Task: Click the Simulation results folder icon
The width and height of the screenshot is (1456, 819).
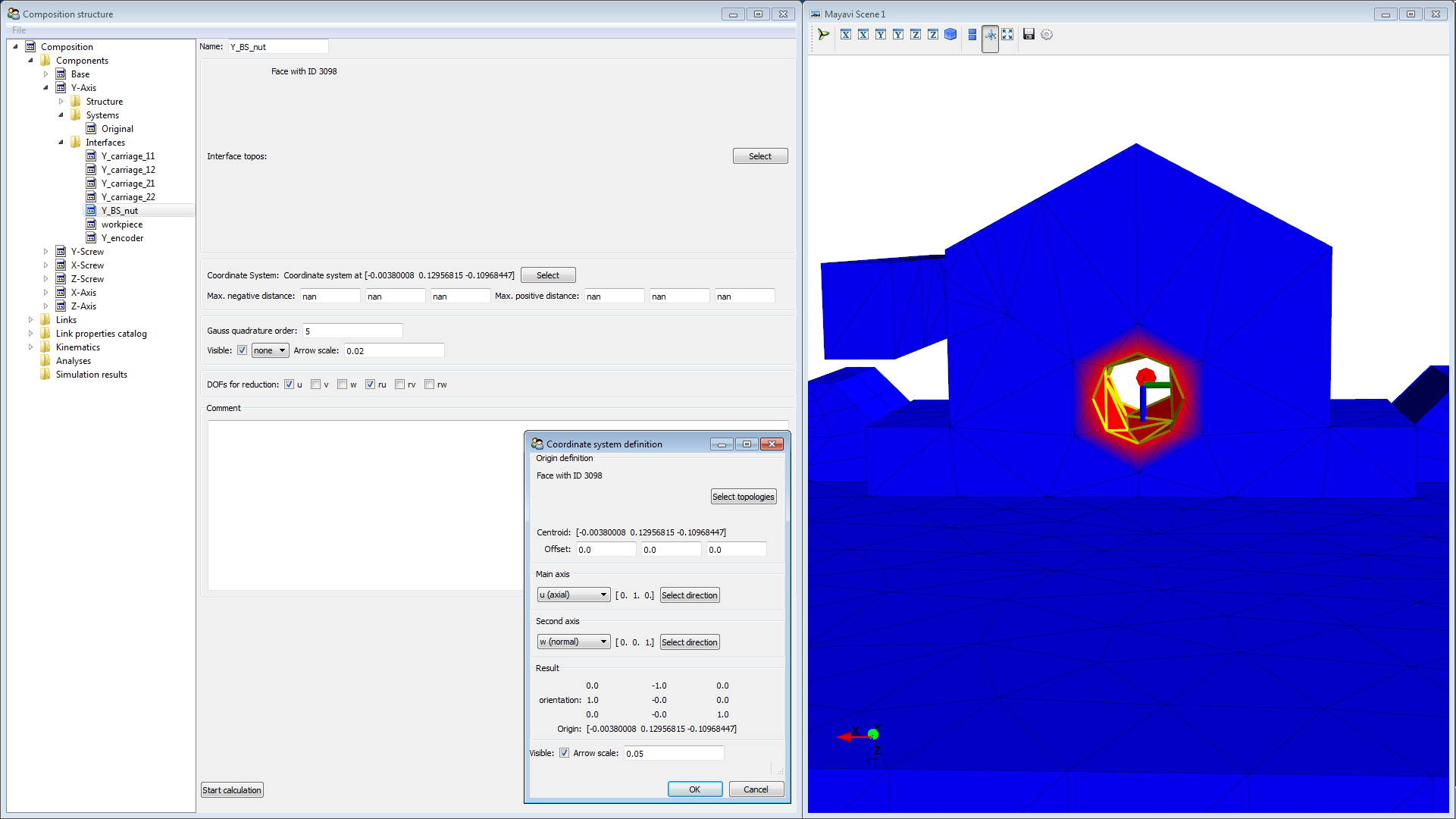Action: [45, 374]
